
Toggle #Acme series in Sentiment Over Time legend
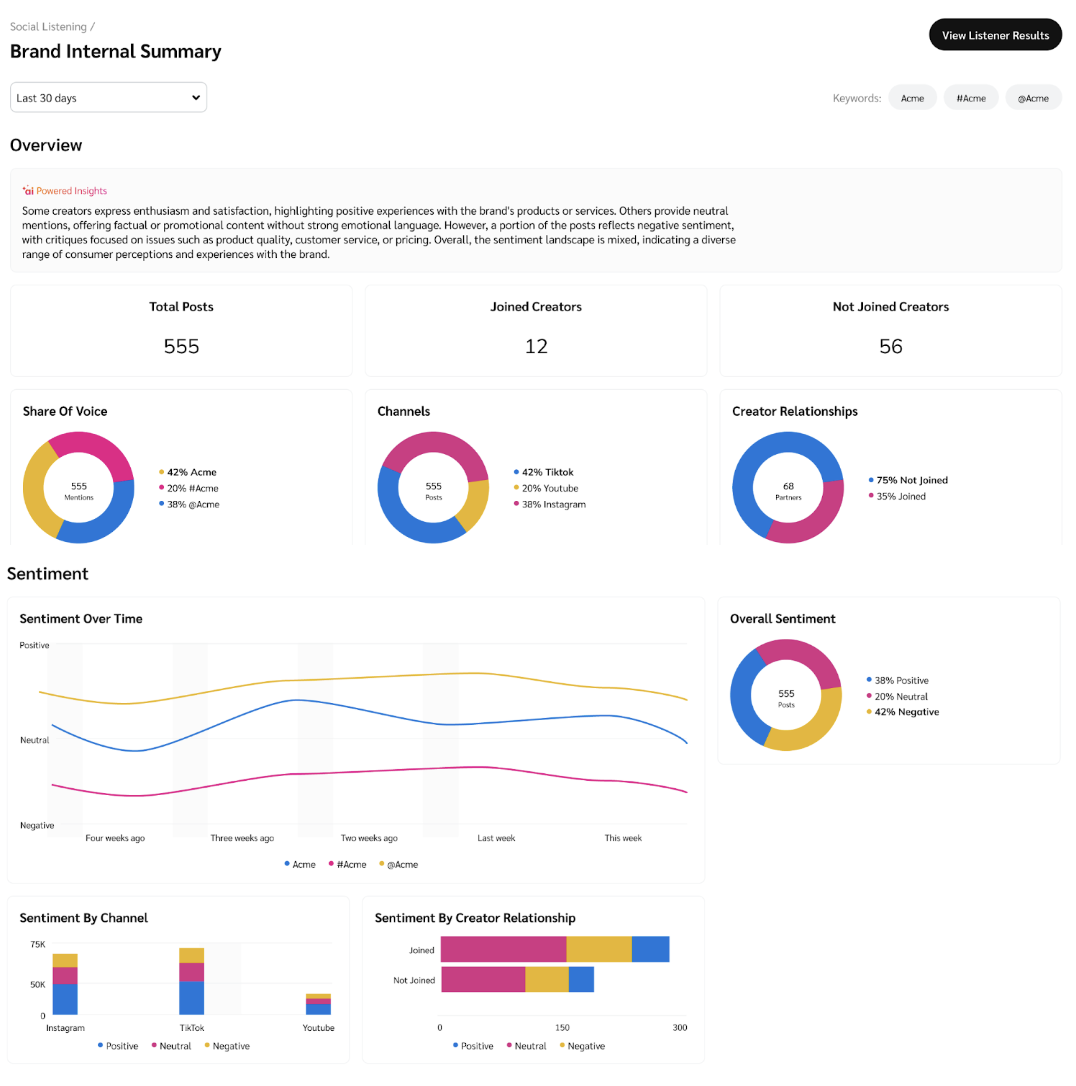pos(348,864)
